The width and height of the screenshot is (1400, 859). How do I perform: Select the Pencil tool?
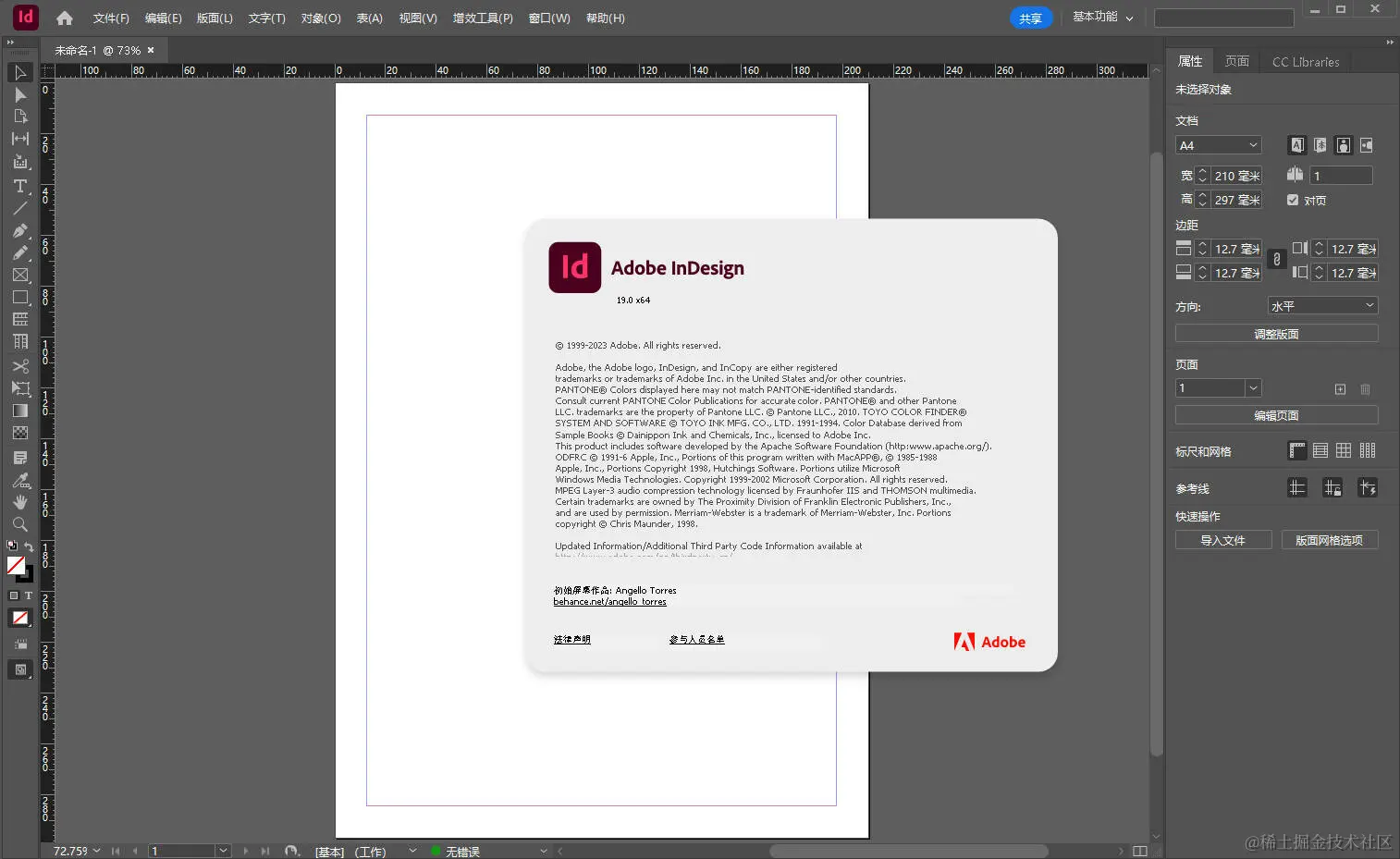(20, 252)
